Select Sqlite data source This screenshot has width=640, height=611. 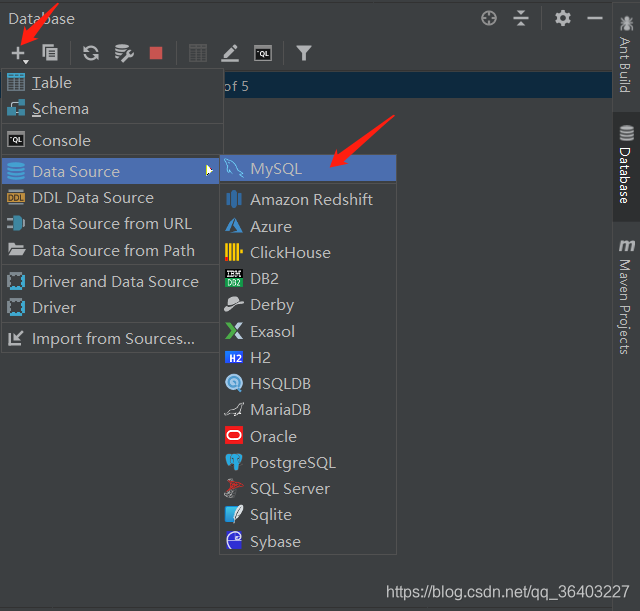click(308, 515)
